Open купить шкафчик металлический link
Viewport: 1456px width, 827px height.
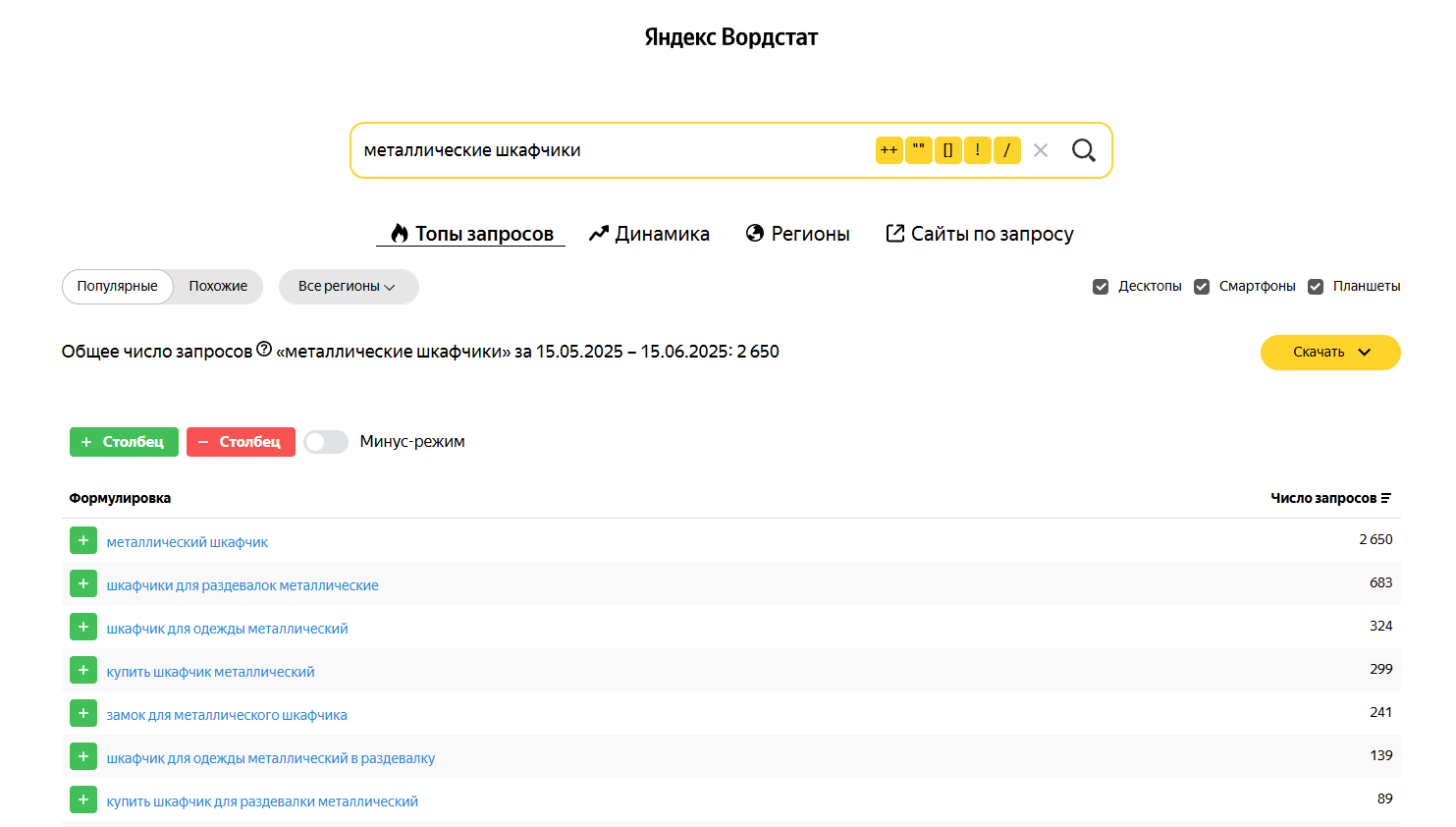click(x=211, y=672)
